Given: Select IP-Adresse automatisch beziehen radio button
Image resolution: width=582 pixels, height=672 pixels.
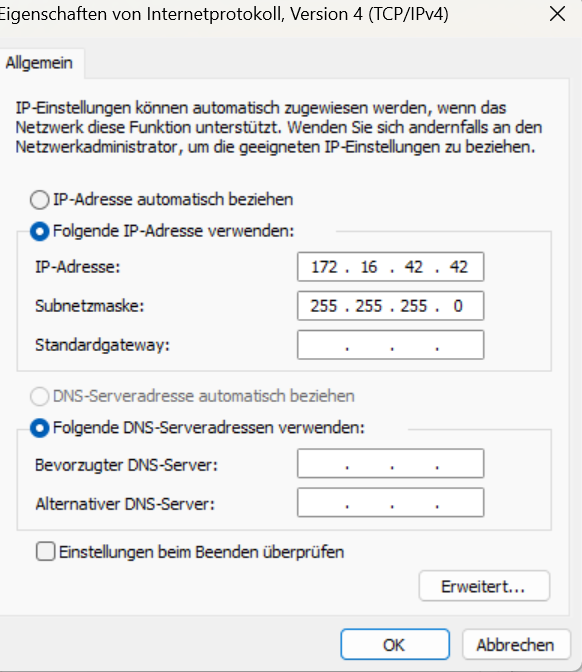Looking at the screenshot, I should tap(39, 200).
